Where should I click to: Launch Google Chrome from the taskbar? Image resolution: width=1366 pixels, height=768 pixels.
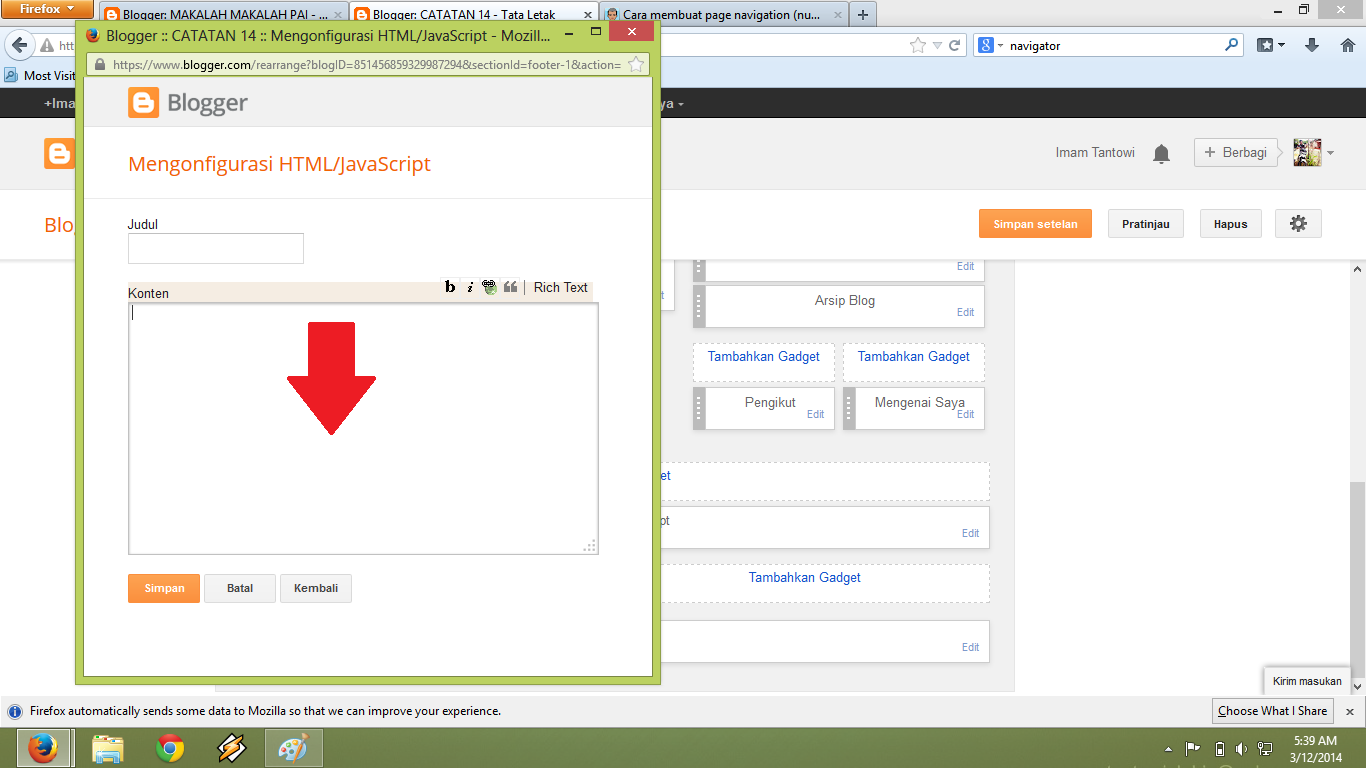click(170, 748)
